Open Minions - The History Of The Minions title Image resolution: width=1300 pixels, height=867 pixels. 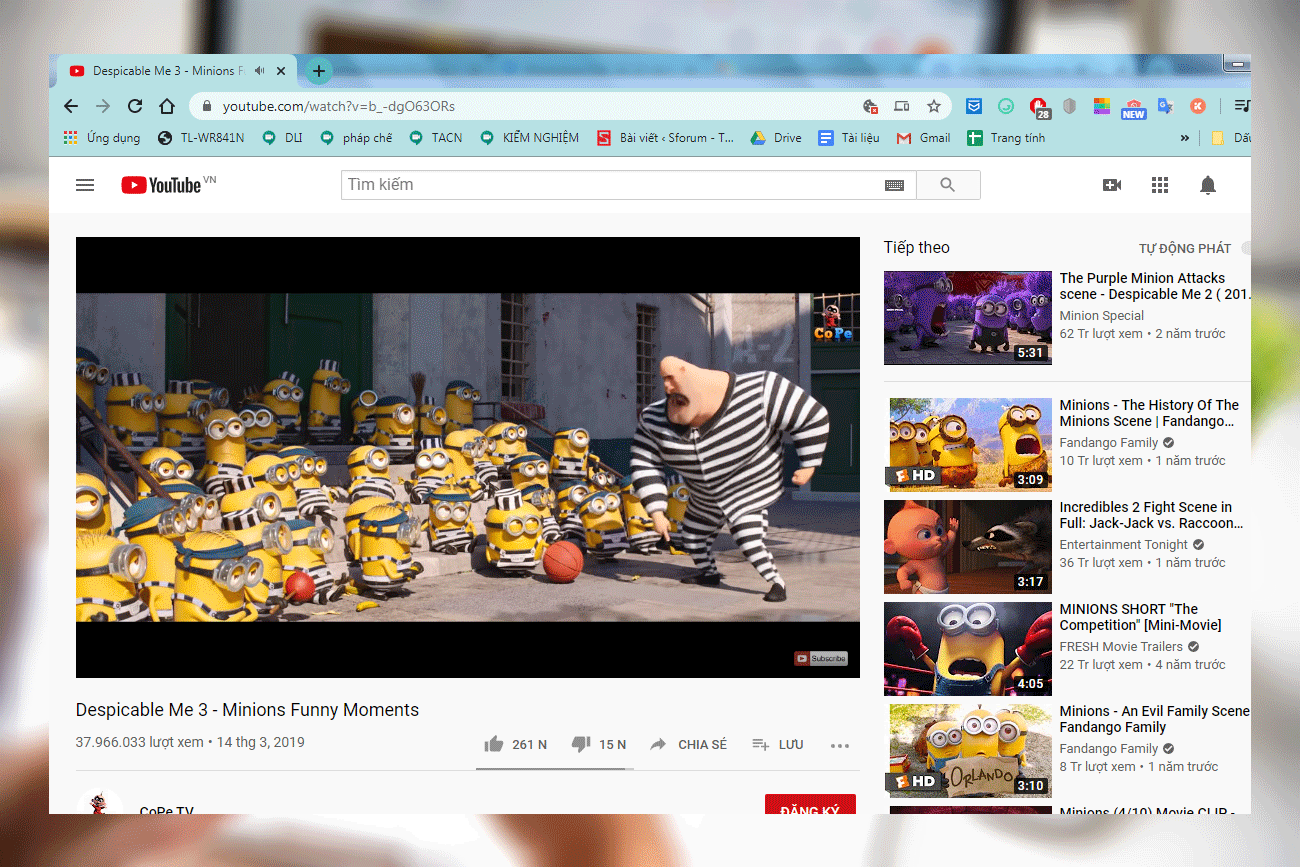1149,413
